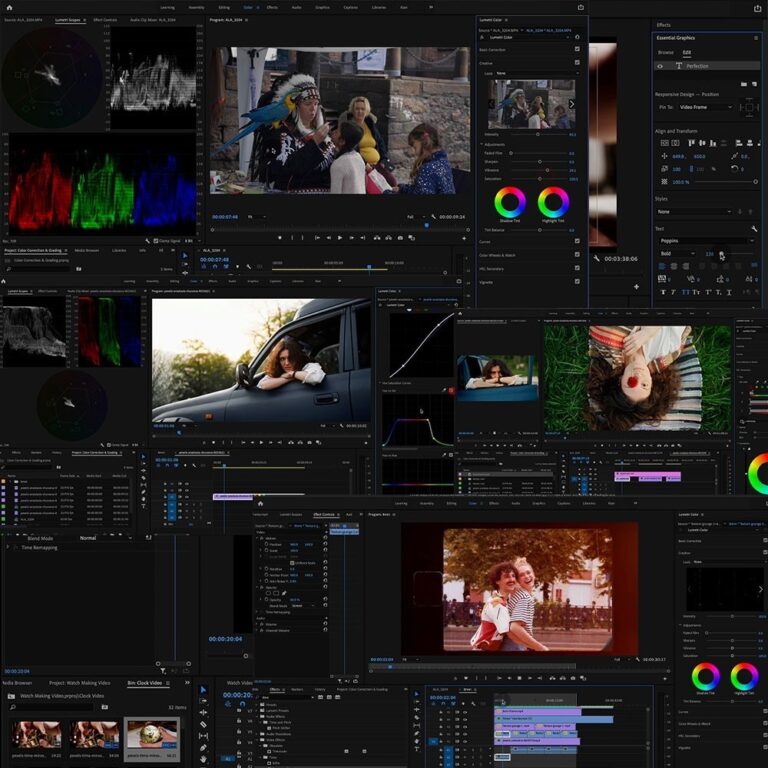Play the ALA_3204 program monitor clip
Viewport: 768px width, 768px height.
click(x=340, y=238)
